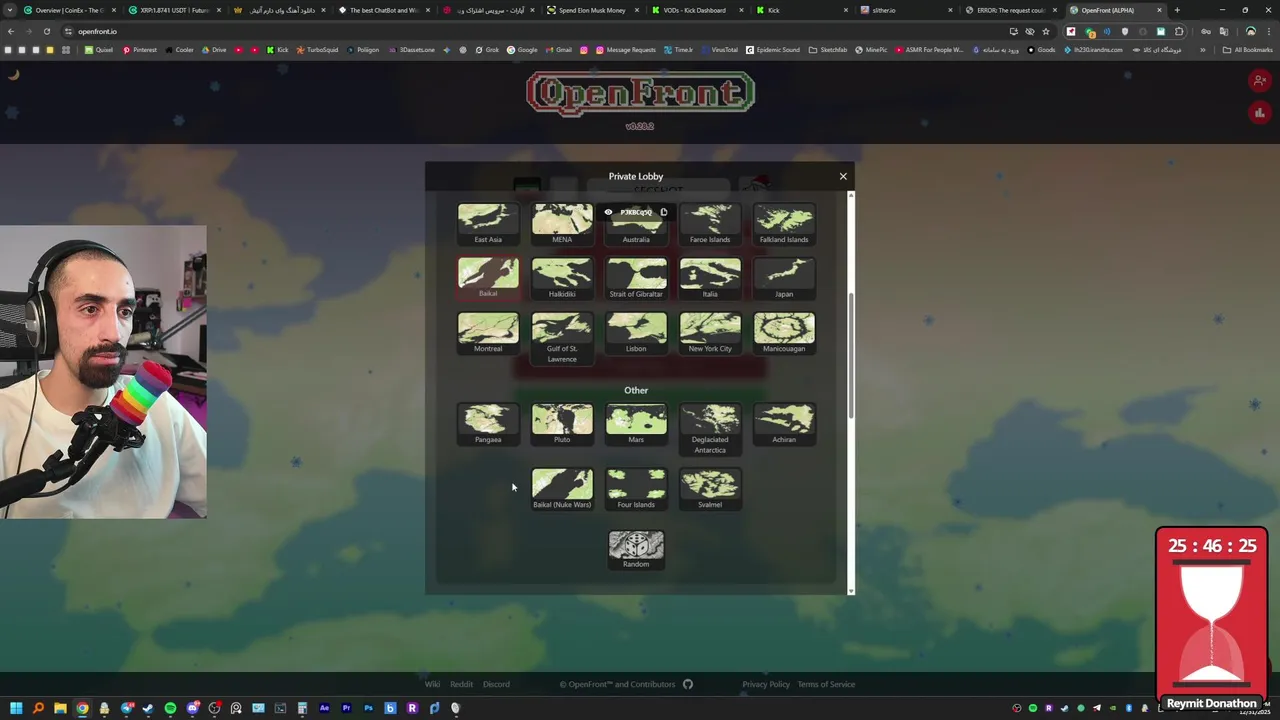Select the Four Islands map
This screenshot has width=1280, height=720.
[636, 489]
